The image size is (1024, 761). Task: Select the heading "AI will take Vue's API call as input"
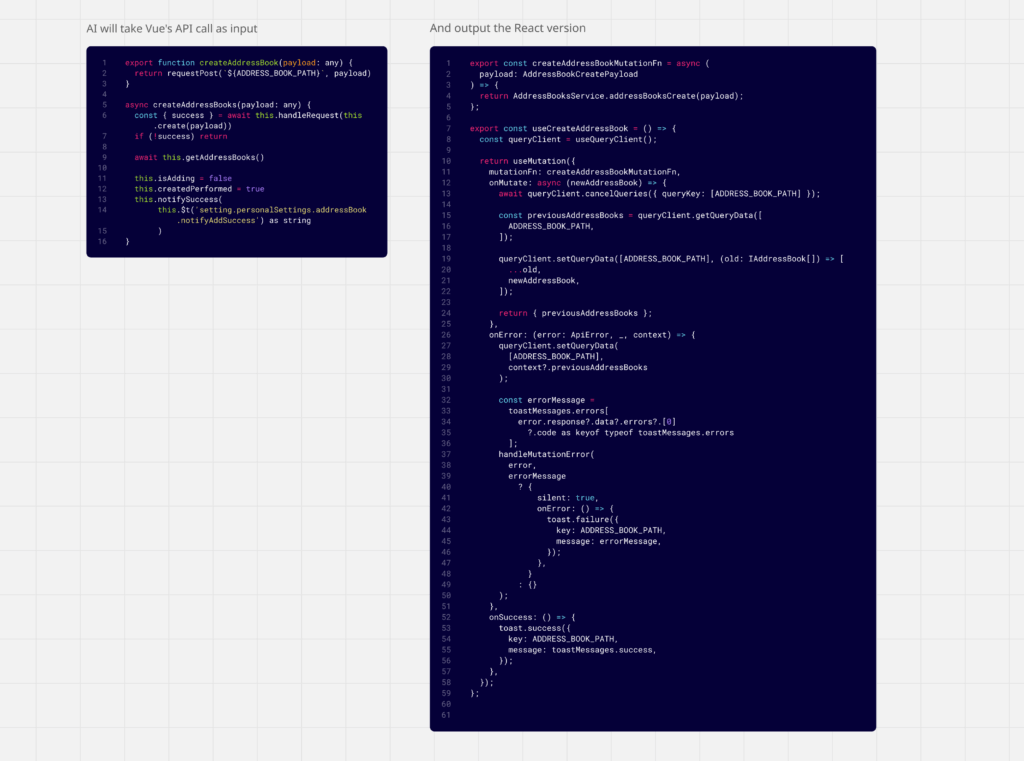172,29
